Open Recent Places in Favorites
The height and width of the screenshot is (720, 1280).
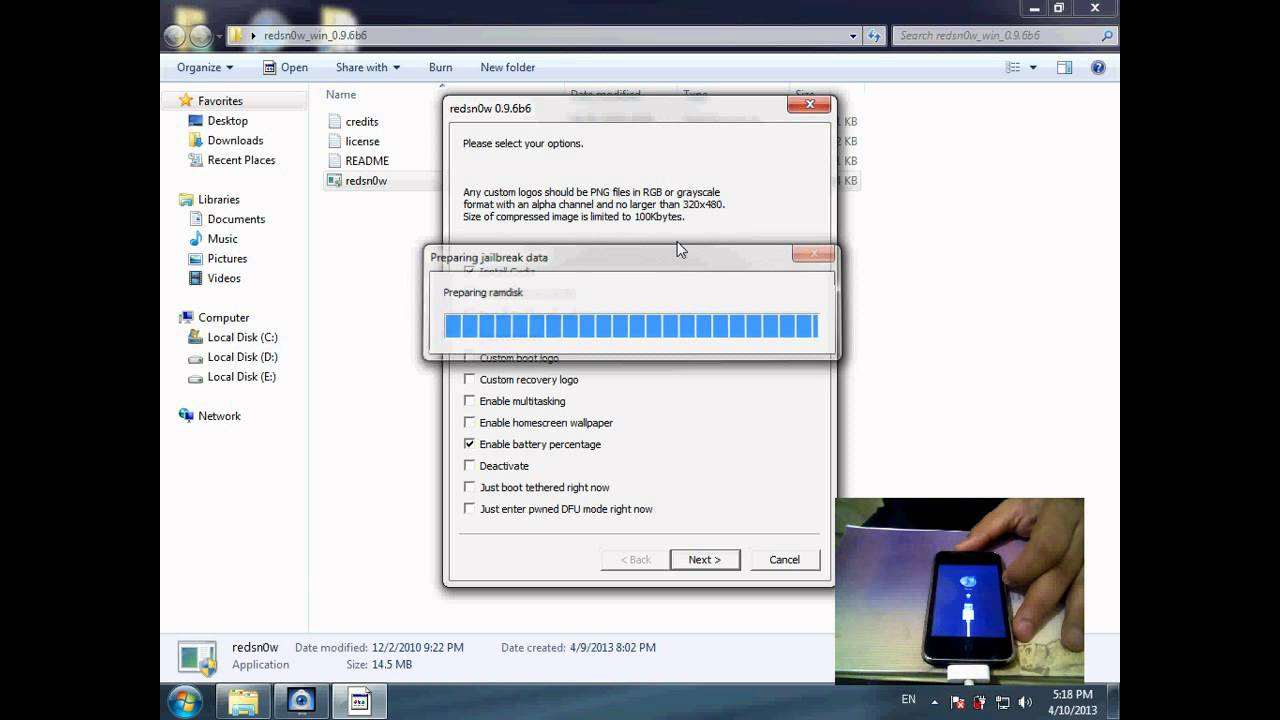[x=241, y=160]
